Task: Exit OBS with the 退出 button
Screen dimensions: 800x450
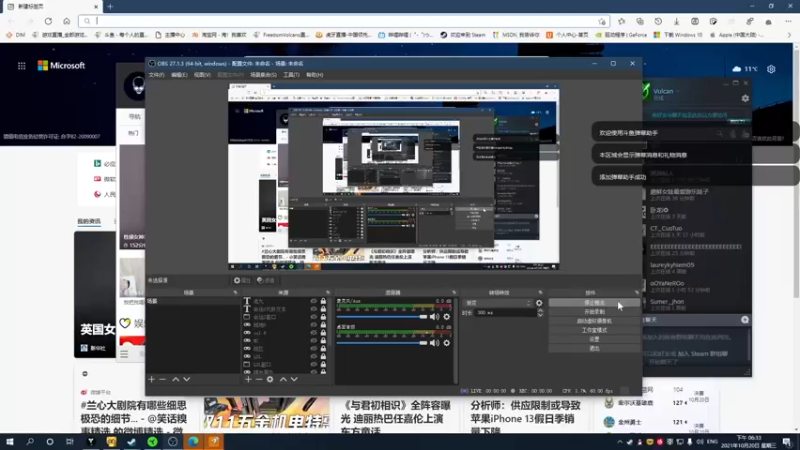Action: (594, 348)
